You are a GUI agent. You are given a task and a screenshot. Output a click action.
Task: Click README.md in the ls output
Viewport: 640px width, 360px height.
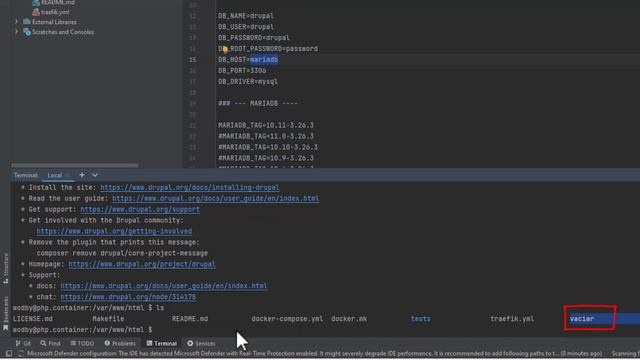(x=190, y=319)
